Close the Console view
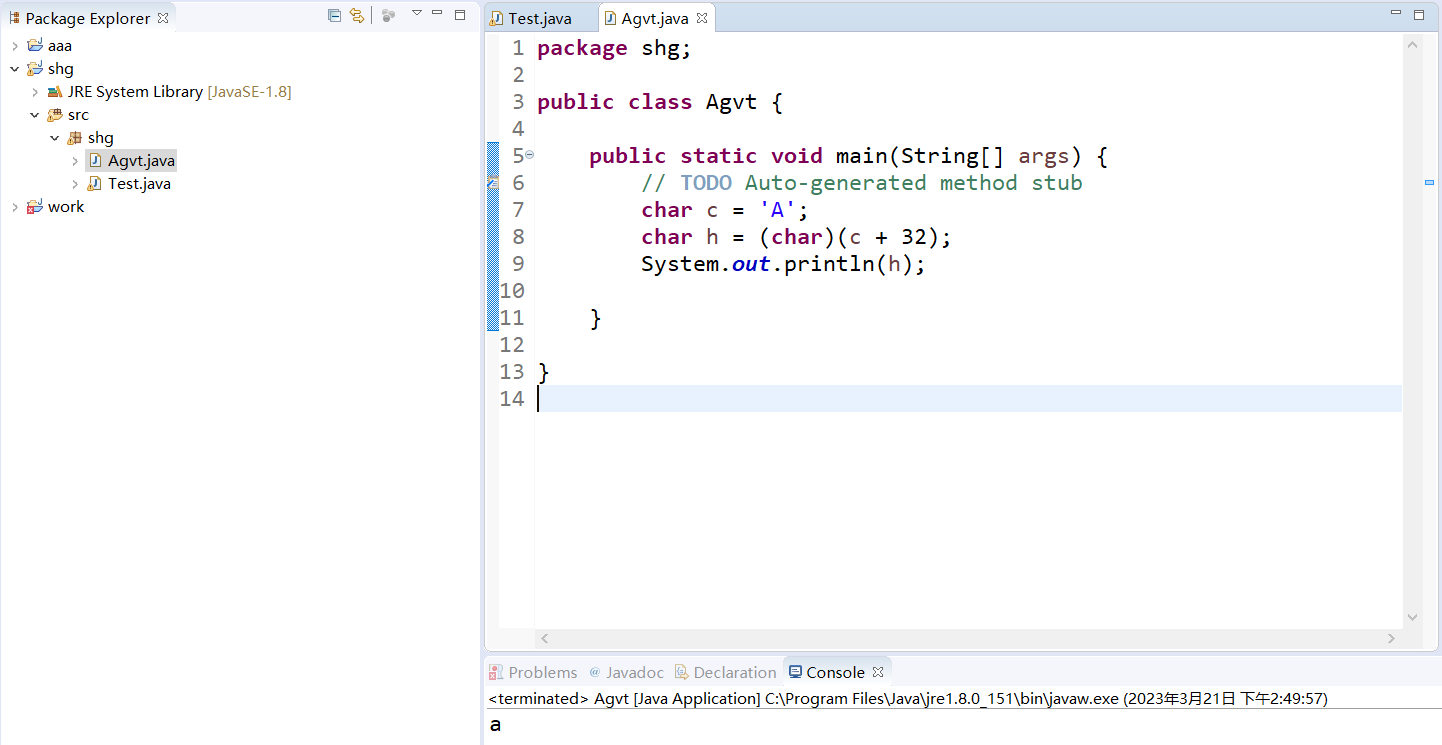Image resolution: width=1442 pixels, height=745 pixels. click(878, 672)
